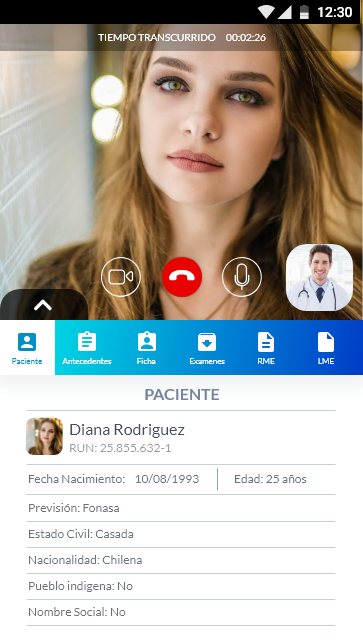363x640 pixels.
Task: Tap the 12:30 clock in status bar
Action: [334, 12]
